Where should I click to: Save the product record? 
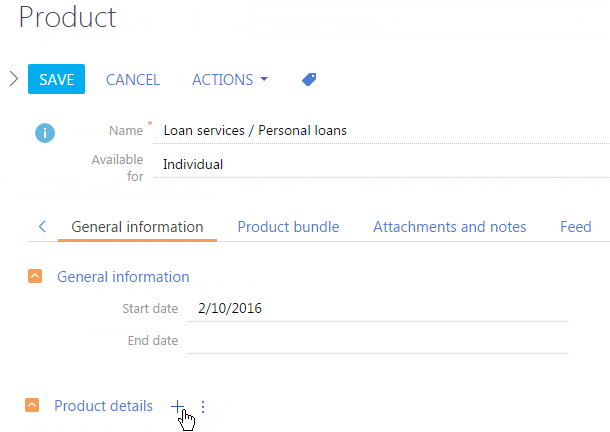coord(56,79)
